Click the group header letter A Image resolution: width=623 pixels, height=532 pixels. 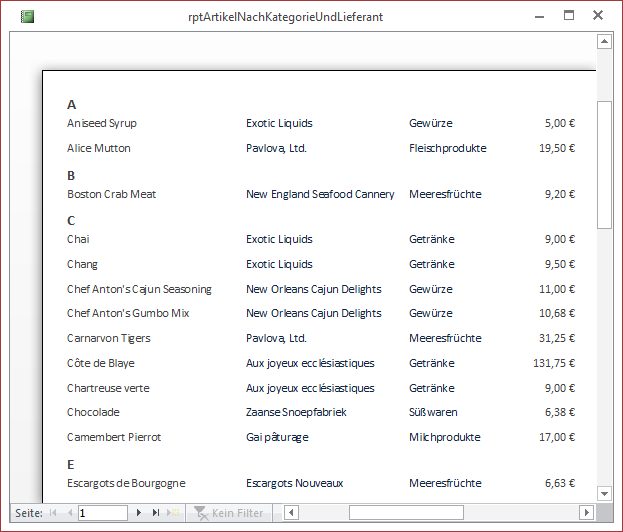72,104
